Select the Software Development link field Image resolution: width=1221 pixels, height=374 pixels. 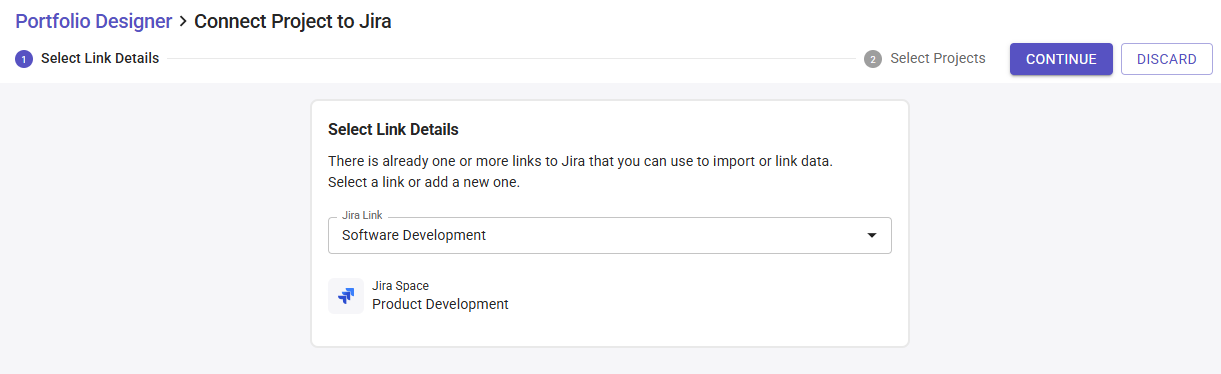pyautogui.click(x=610, y=236)
